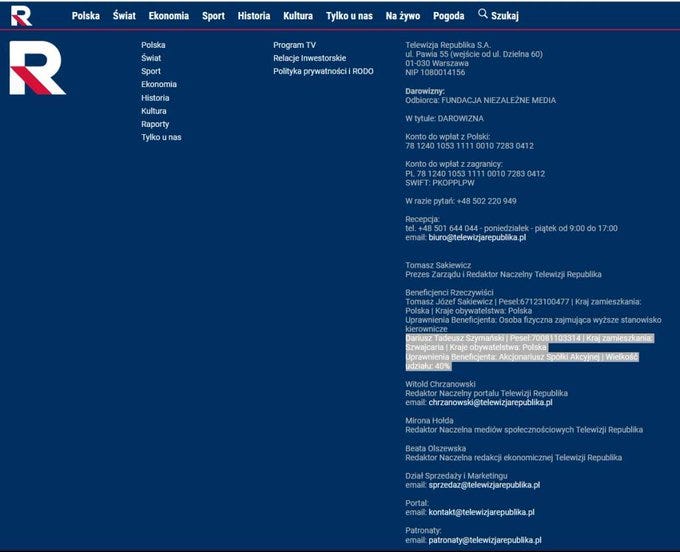Open Historia in top navigation bar
The height and width of the screenshot is (552, 680).
pyautogui.click(x=254, y=16)
